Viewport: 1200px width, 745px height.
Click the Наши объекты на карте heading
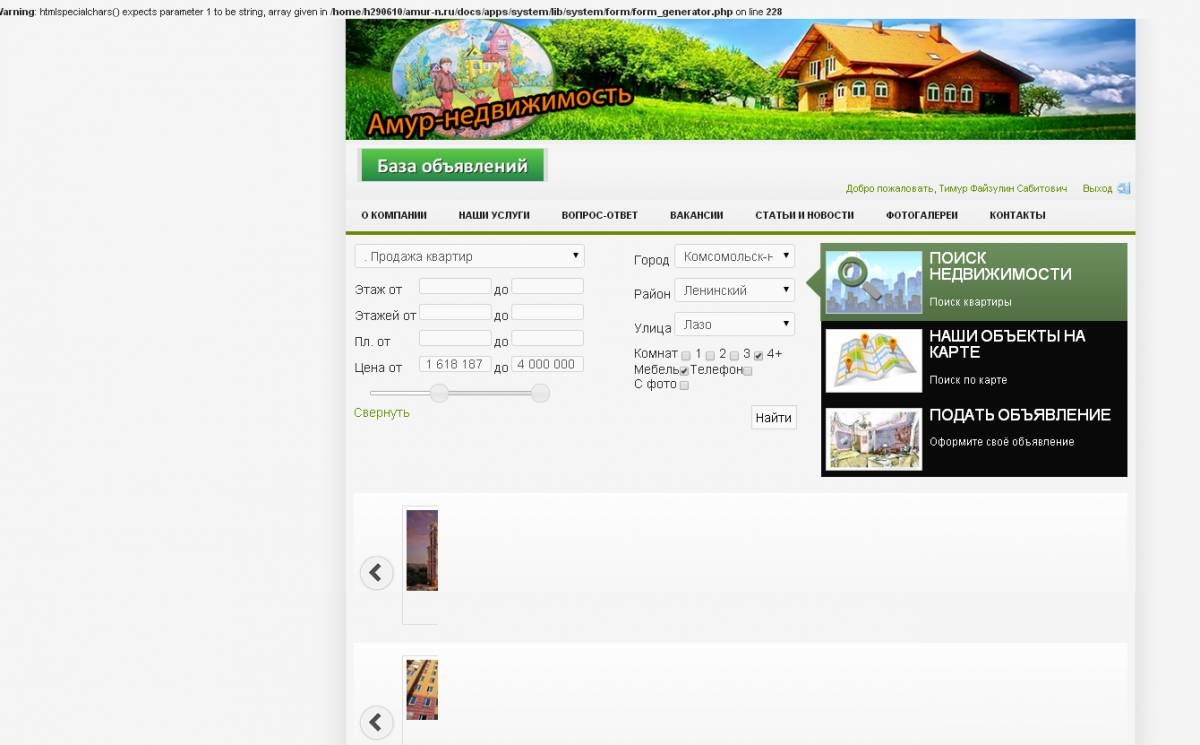tap(1007, 344)
